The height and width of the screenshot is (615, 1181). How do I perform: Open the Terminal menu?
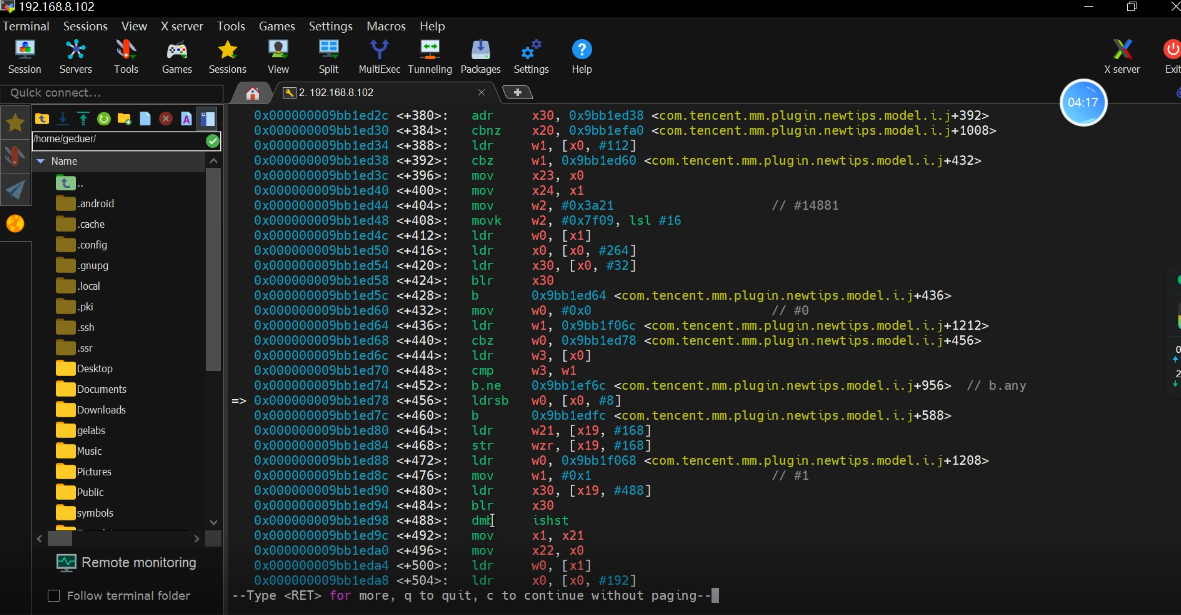coord(26,26)
